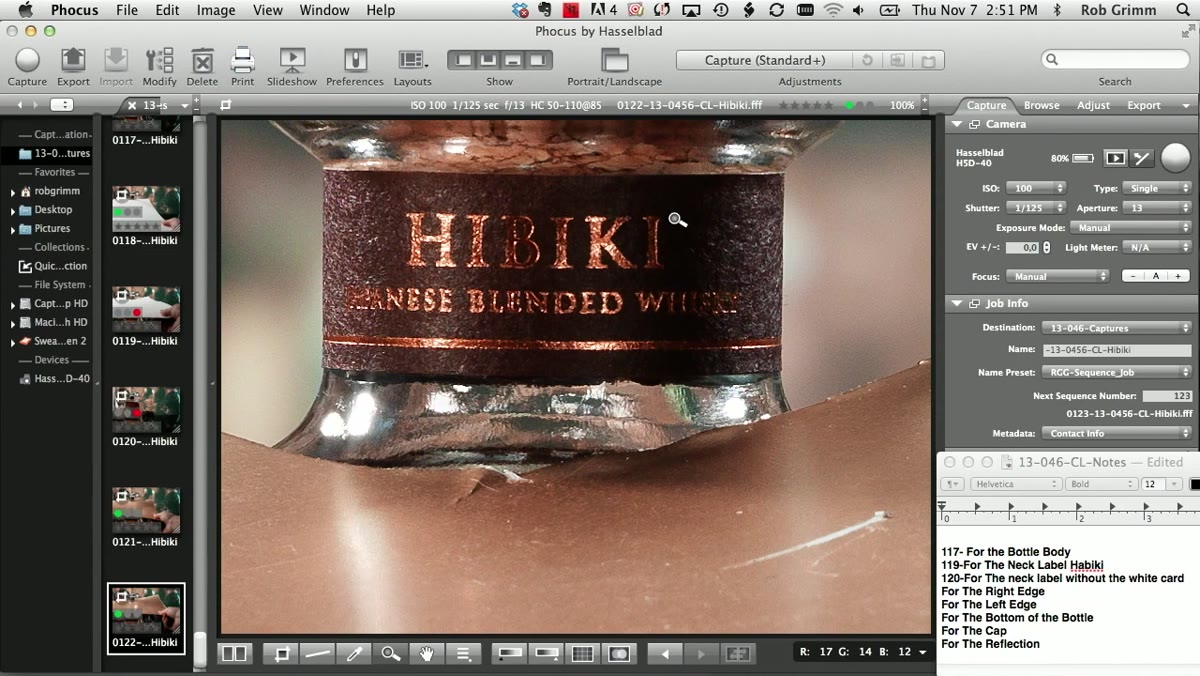The image size is (1200, 676).
Task: Click the EV adjustment stepper
Action: point(1047,247)
